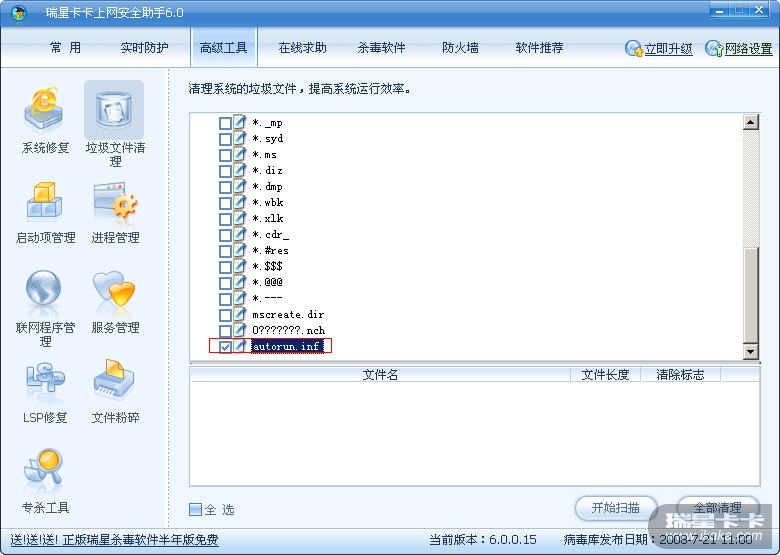Viewport: 780px width, 555px height.
Task: Sort by the 文件名 column header
Action: pos(380,374)
